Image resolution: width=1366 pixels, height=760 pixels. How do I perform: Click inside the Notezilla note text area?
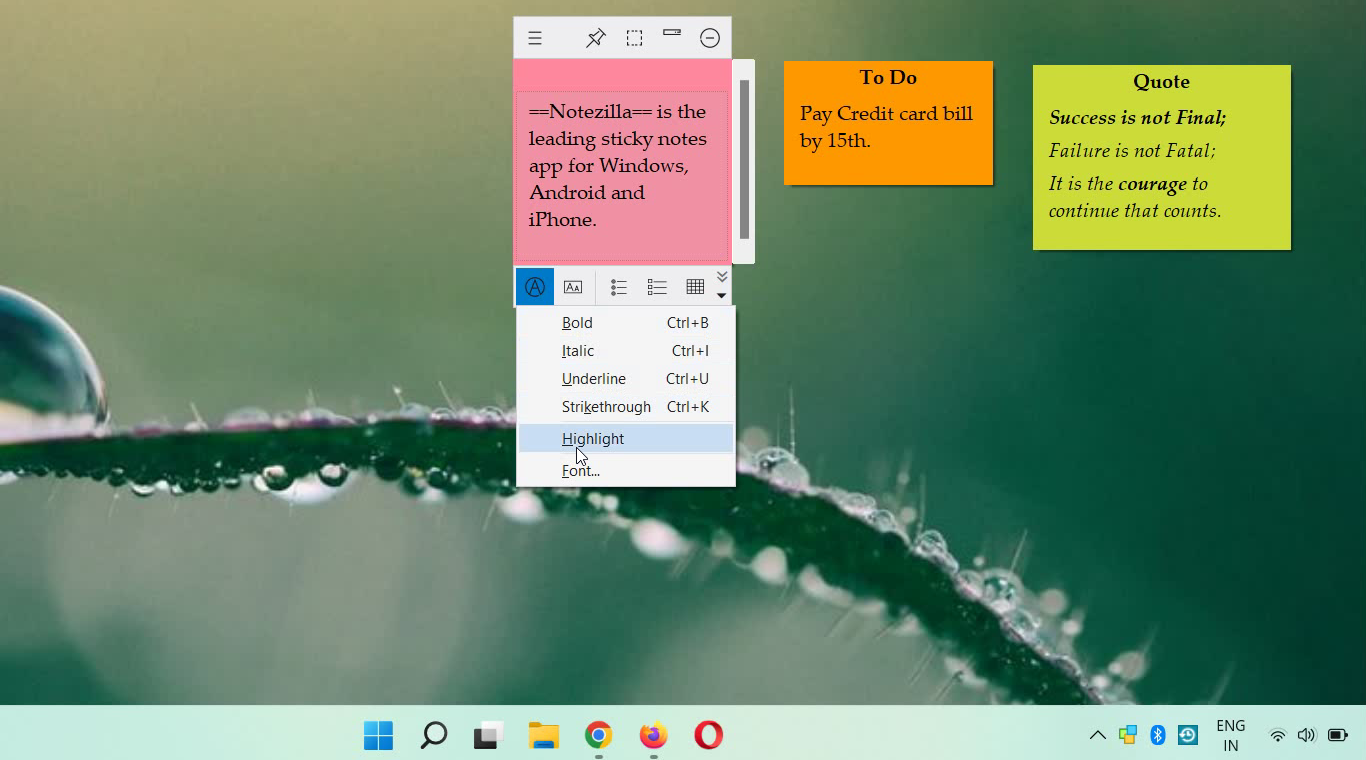(x=621, y=177)
